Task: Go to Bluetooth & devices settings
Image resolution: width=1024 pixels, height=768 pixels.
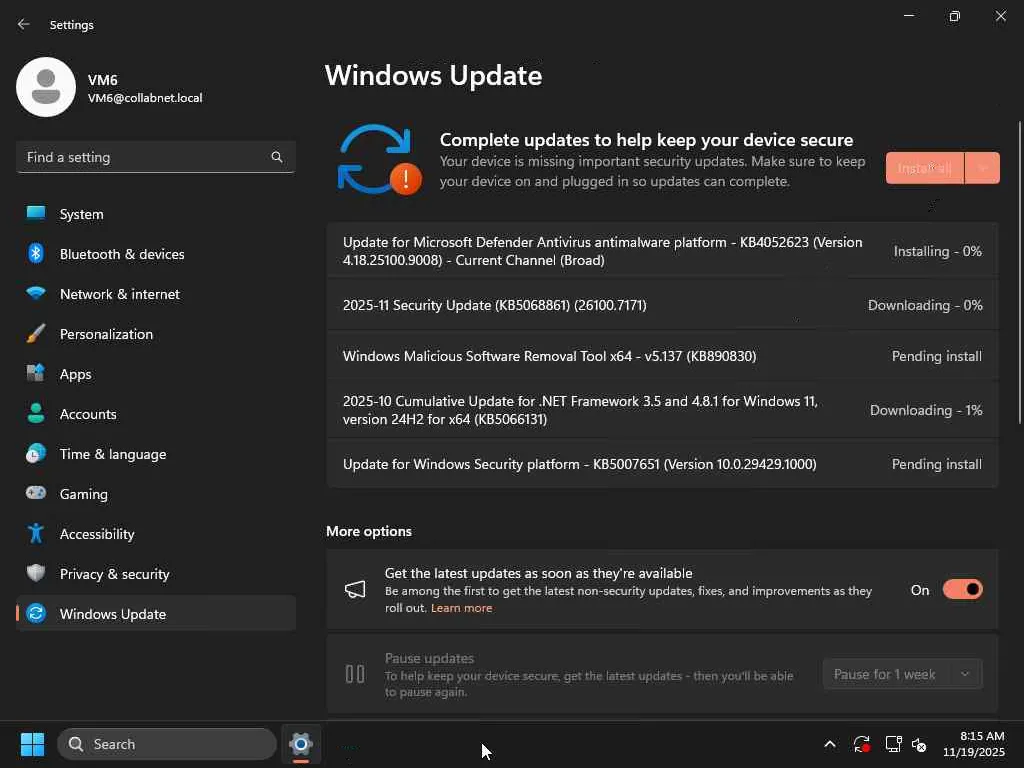Action: click(156, 253)
